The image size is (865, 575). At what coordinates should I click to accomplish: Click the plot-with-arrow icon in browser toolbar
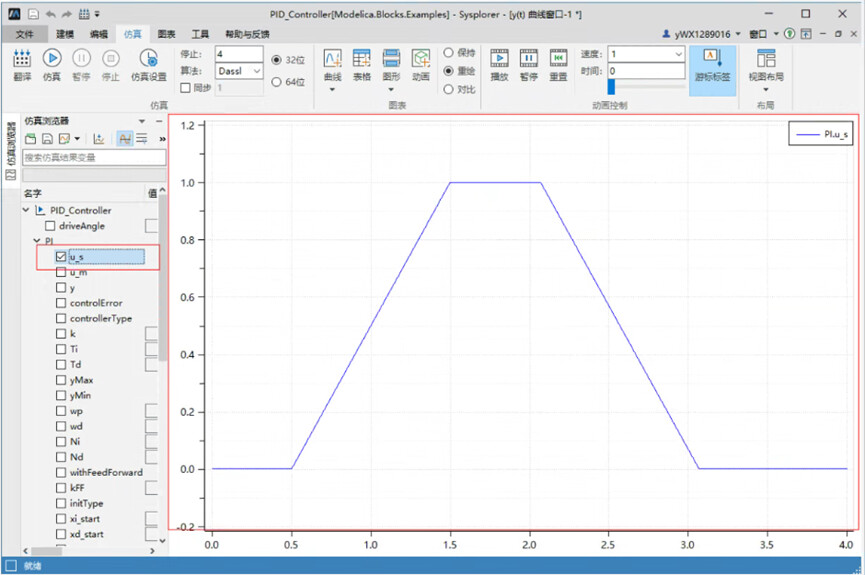99,139
